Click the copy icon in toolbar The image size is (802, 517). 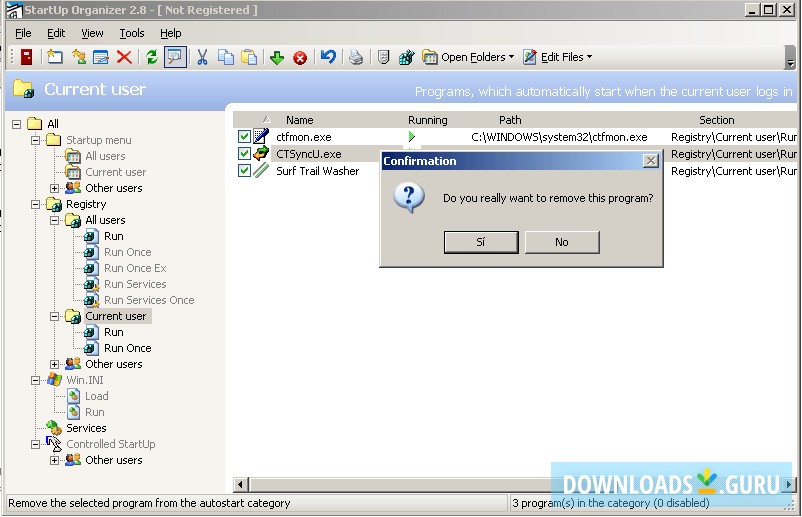tap(226, 57)
